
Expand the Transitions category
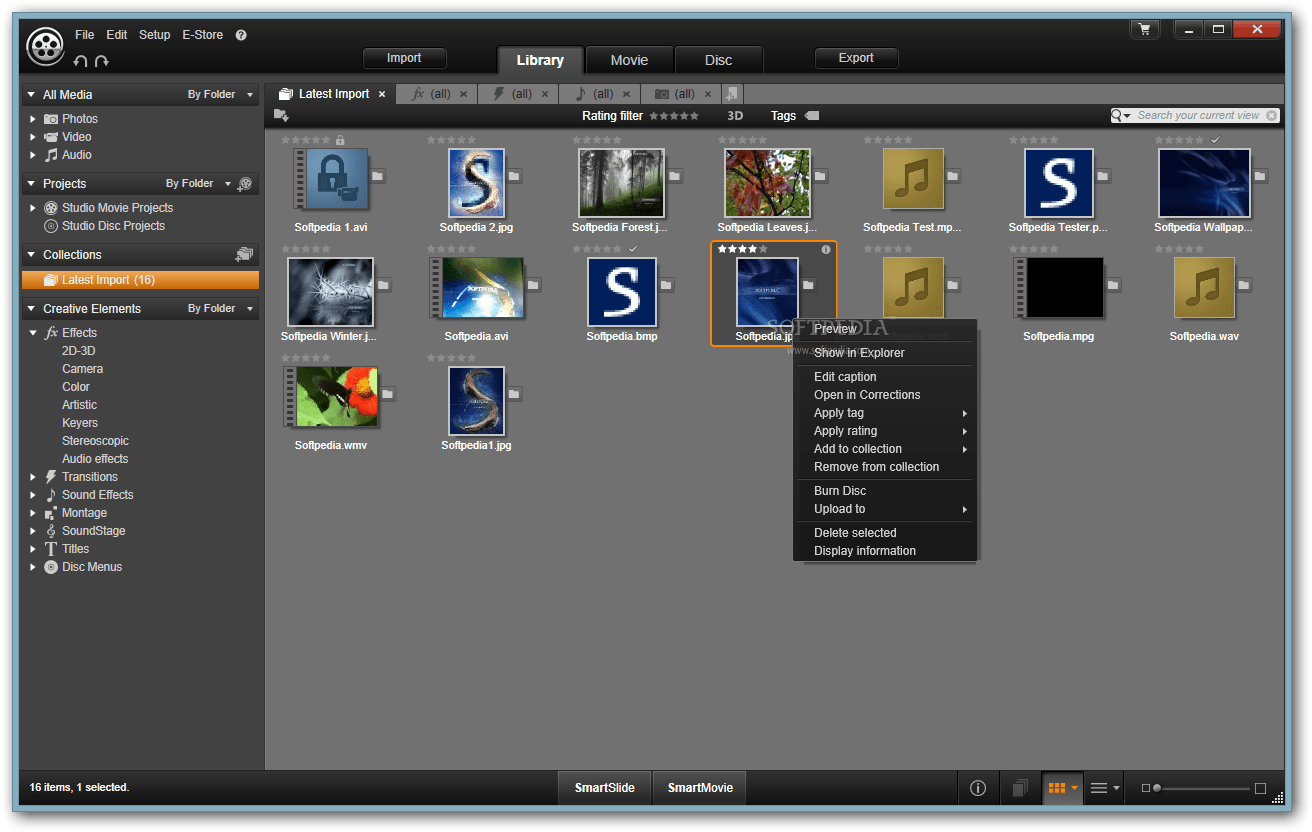click(33, 476)
